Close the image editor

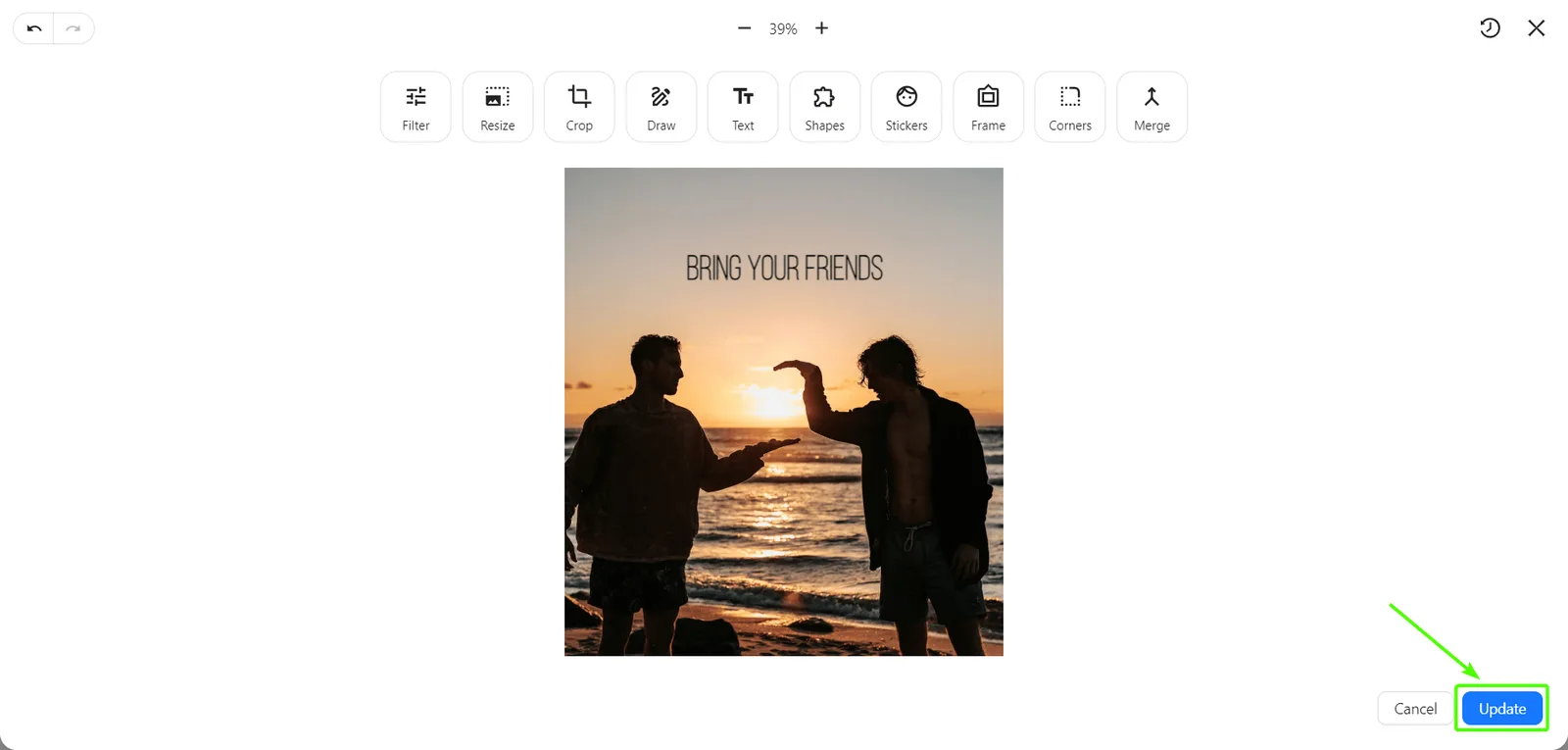[1537, 28]
